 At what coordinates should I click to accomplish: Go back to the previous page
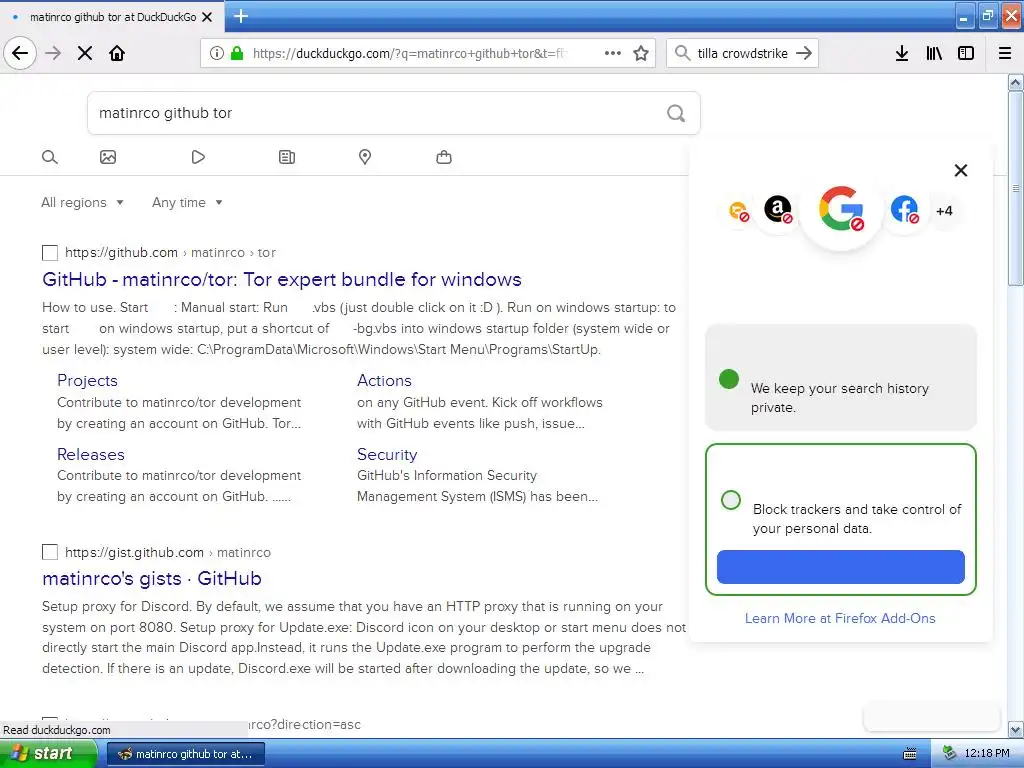20,53
